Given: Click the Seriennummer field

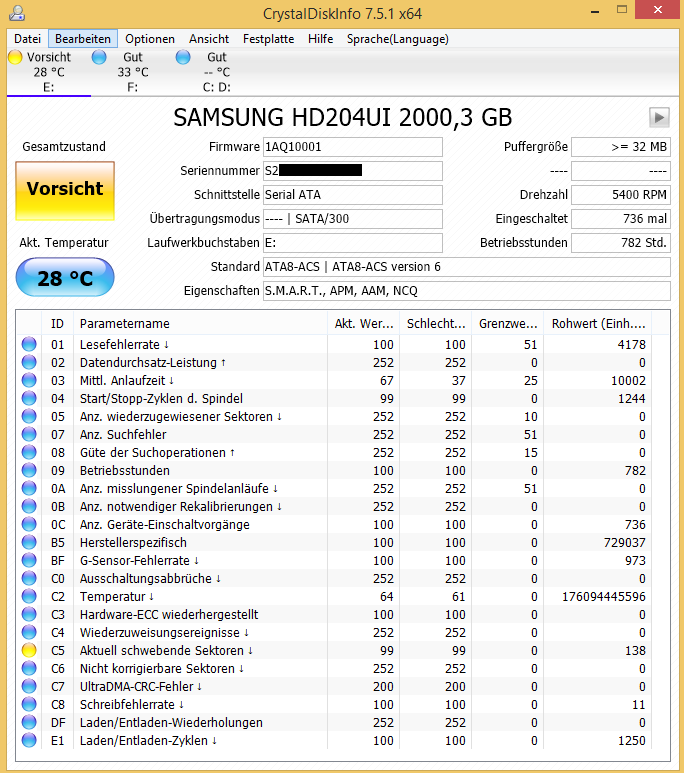Looking at the screenshot, I should (353, 171).
